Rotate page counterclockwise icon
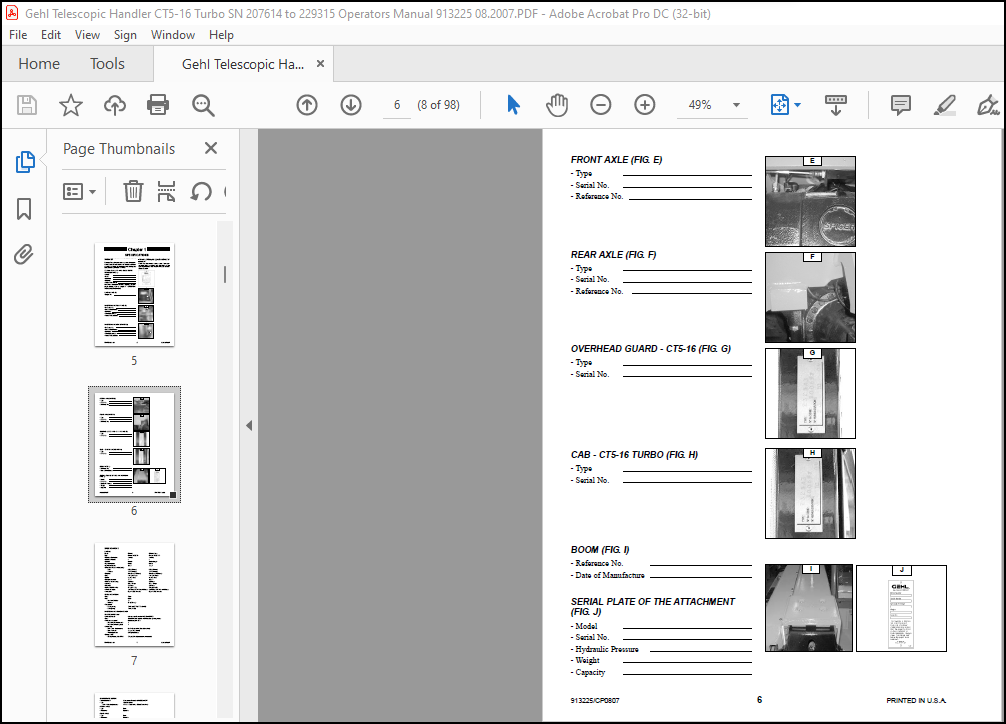1006x724 pixels. tap(201, 191)
